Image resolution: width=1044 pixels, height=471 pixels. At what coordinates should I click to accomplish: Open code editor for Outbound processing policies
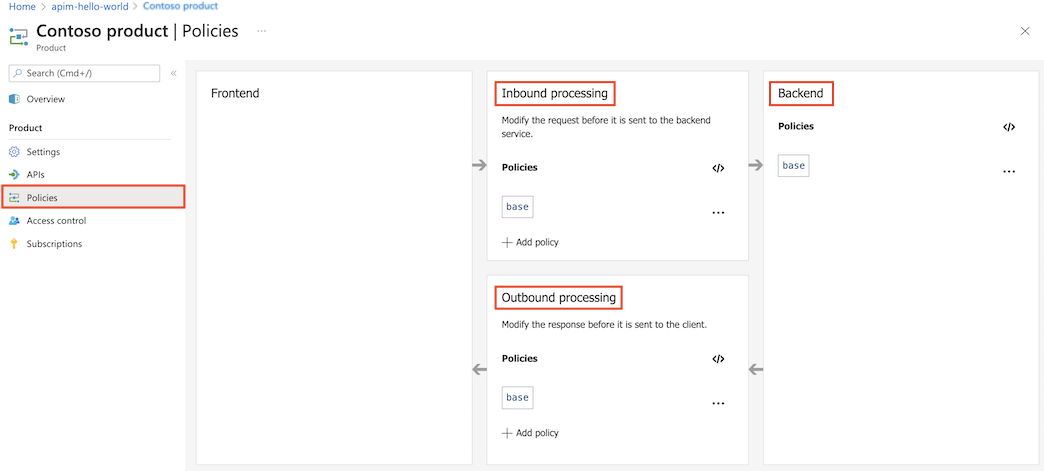[718, 359]
